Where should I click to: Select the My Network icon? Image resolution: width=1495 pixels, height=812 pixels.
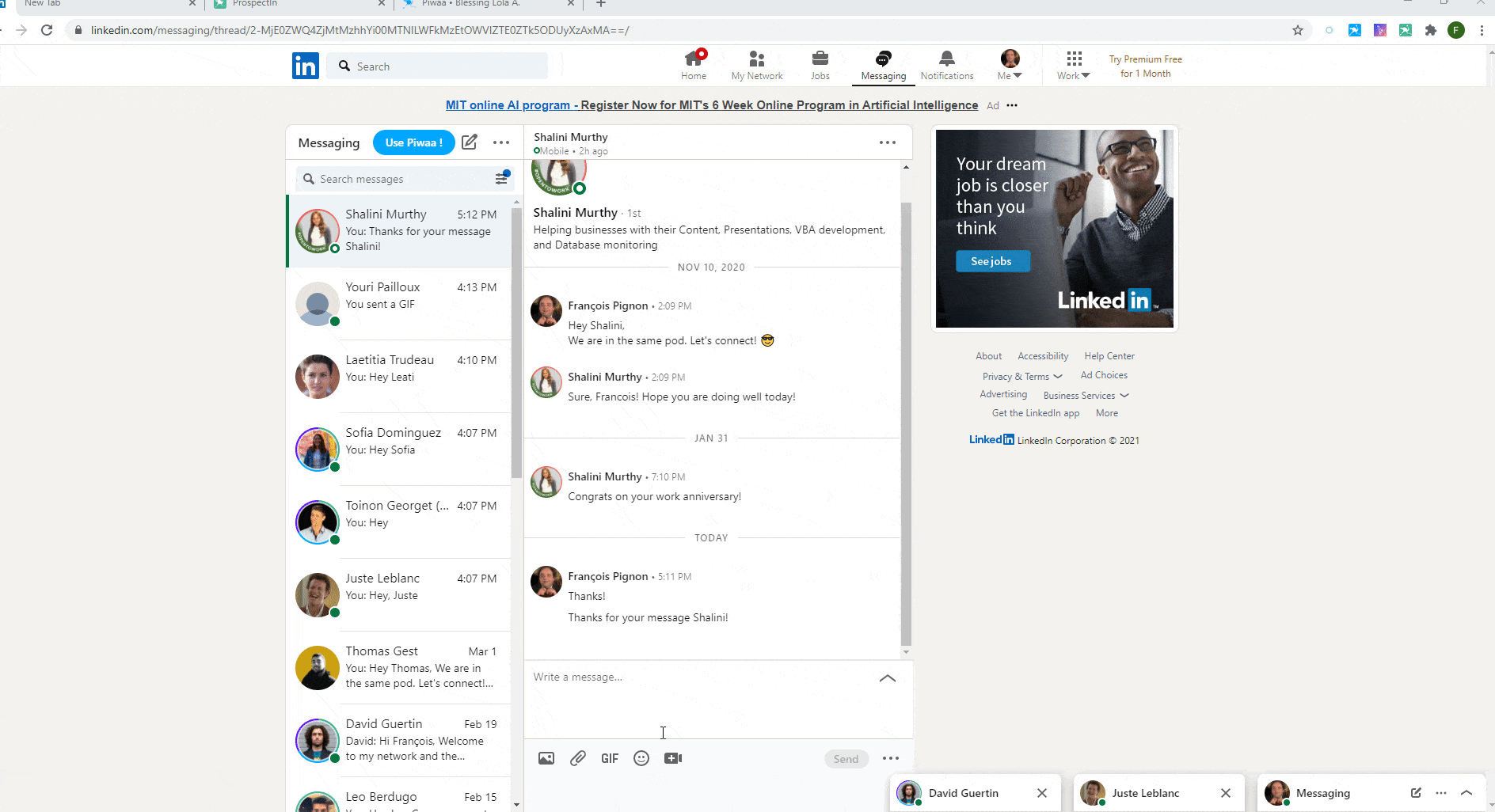pyautogui.click(x=757, y=64)
